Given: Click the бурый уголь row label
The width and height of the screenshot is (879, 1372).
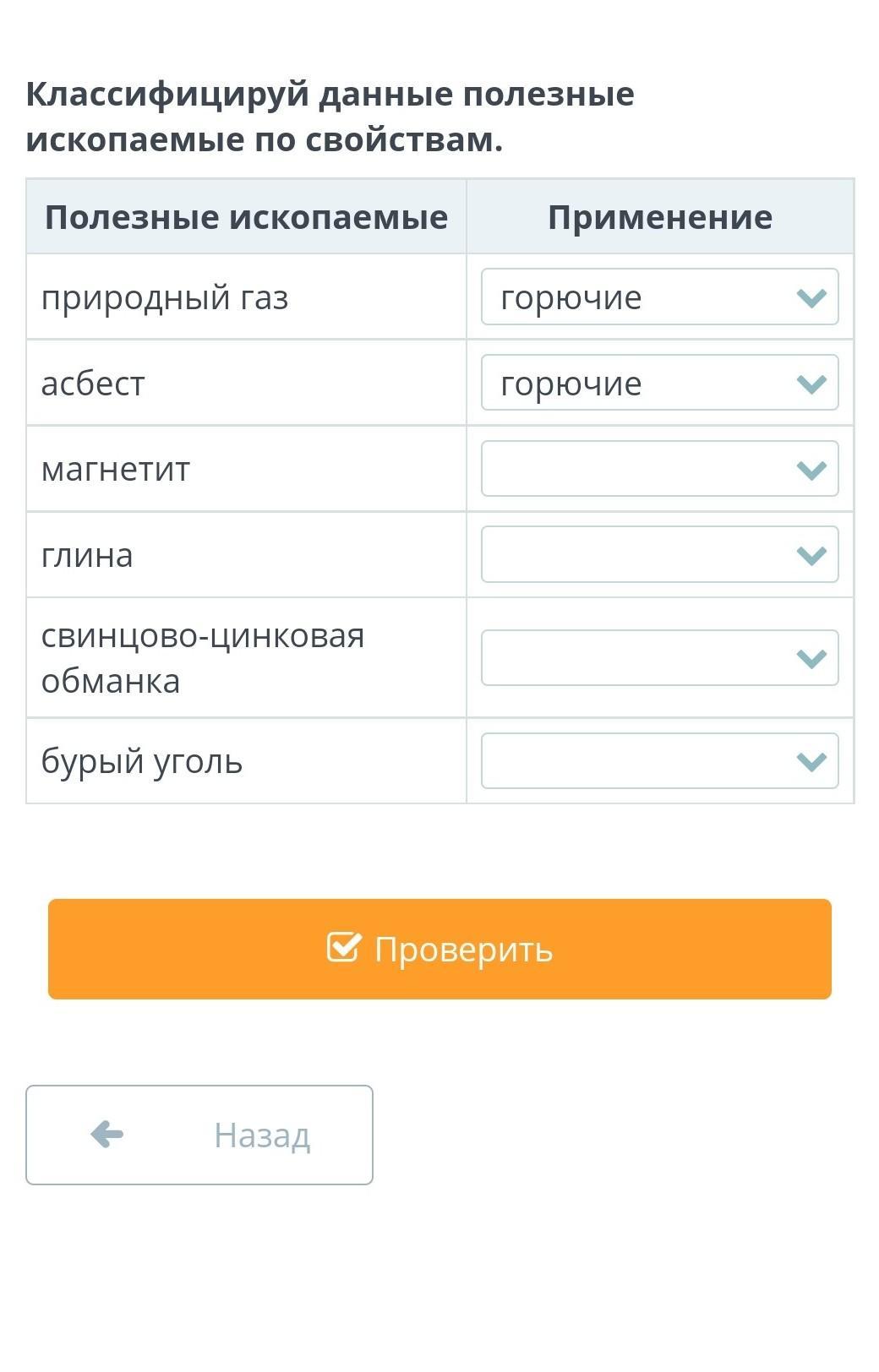Looking at the screenshot, I should 142,761.
